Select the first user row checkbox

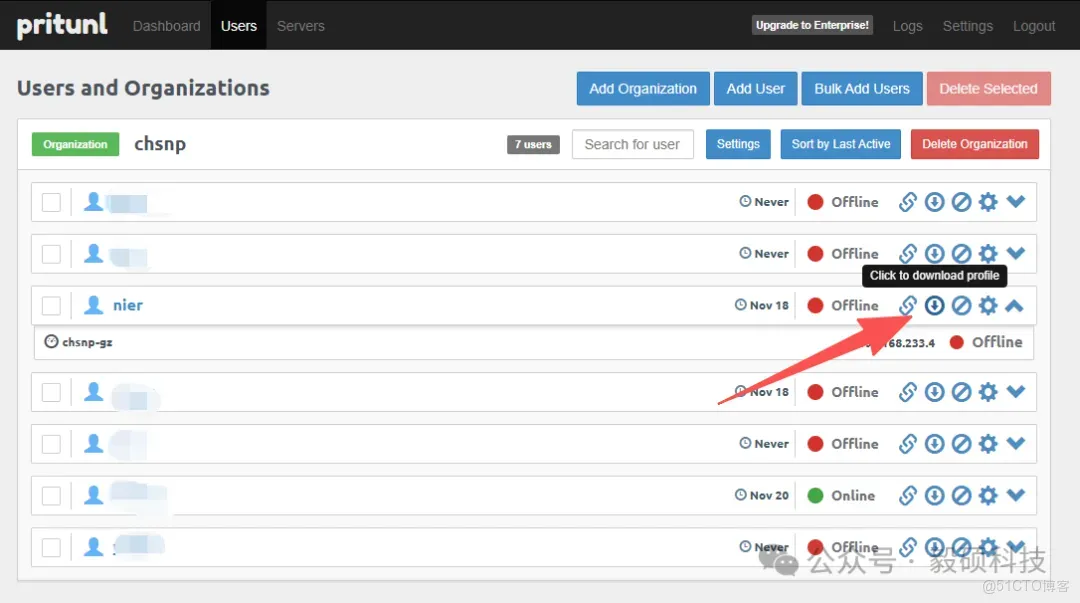coord(51,202)
